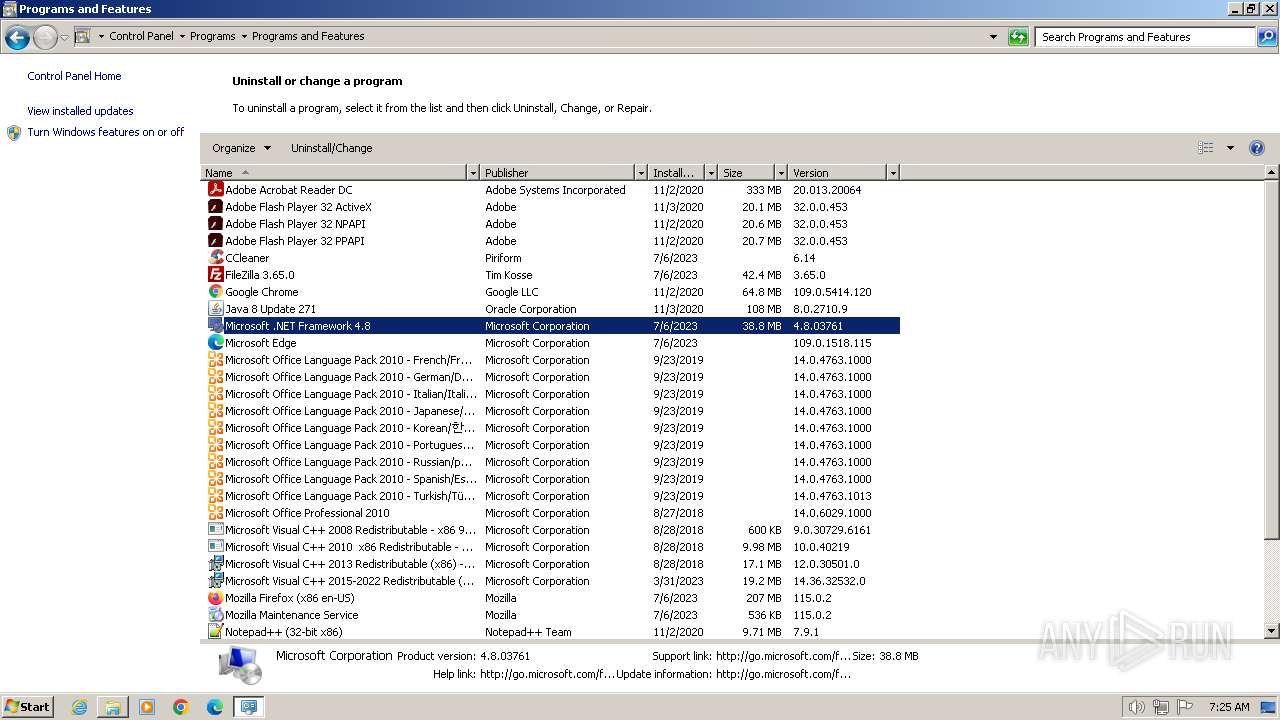This screenshot has height=720, width=1280.
Task: Select Adobe Flash Player 32 PPAPI row
Action: (x=553, y=240)
